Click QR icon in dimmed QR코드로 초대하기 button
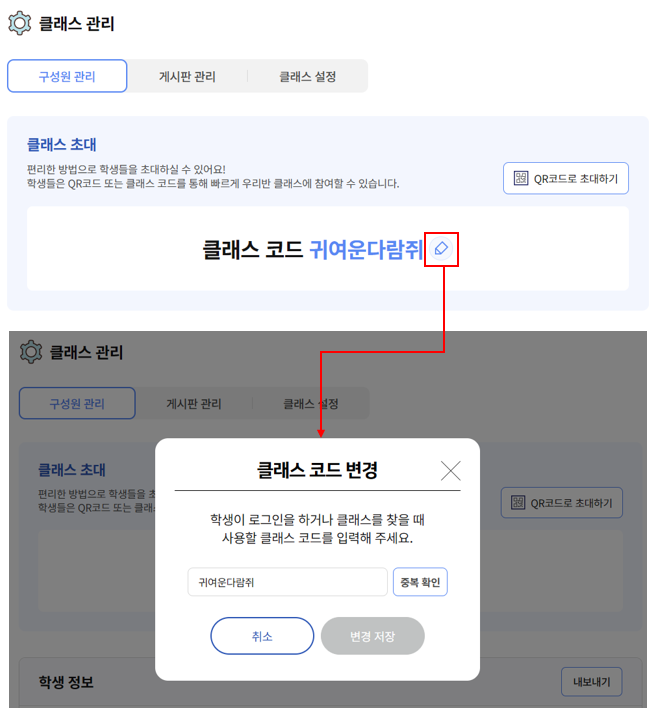This screenshot has width=652, height=713. point(518,502)
